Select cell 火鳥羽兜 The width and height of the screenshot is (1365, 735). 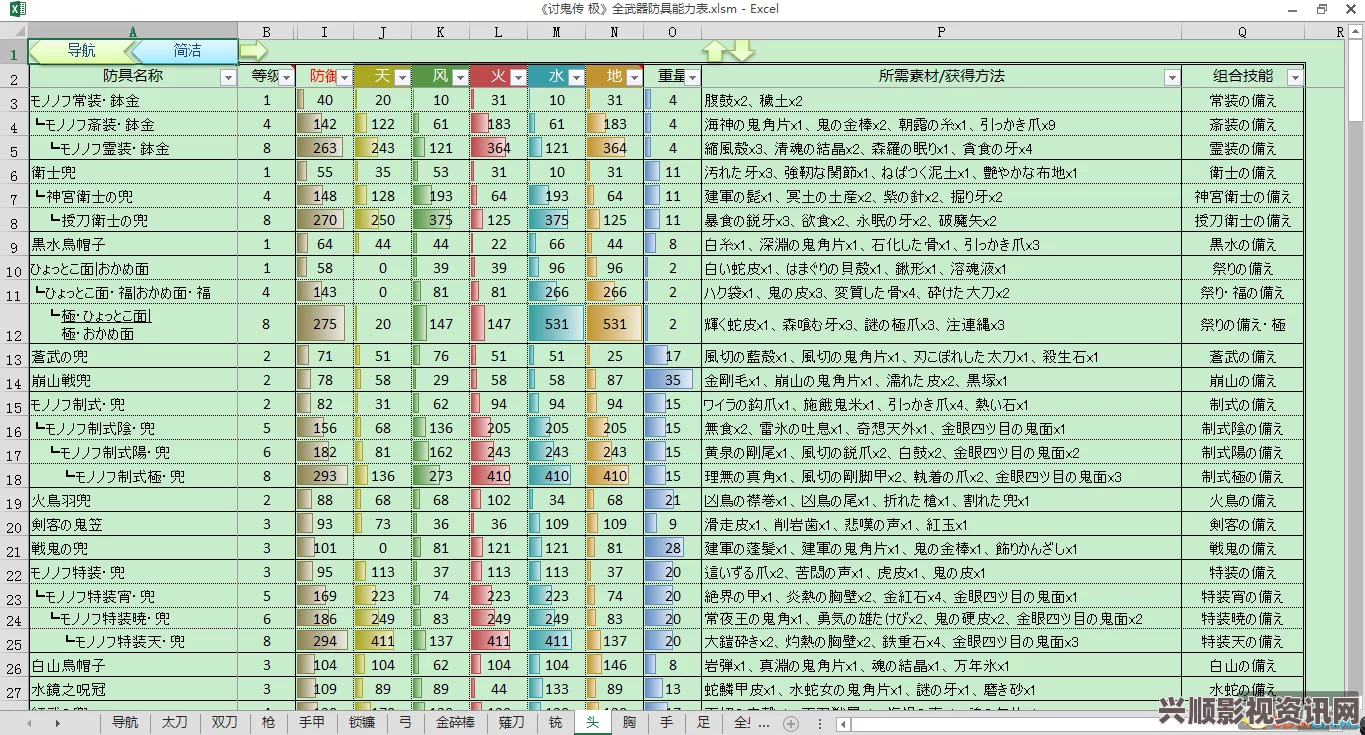[133, 500]
